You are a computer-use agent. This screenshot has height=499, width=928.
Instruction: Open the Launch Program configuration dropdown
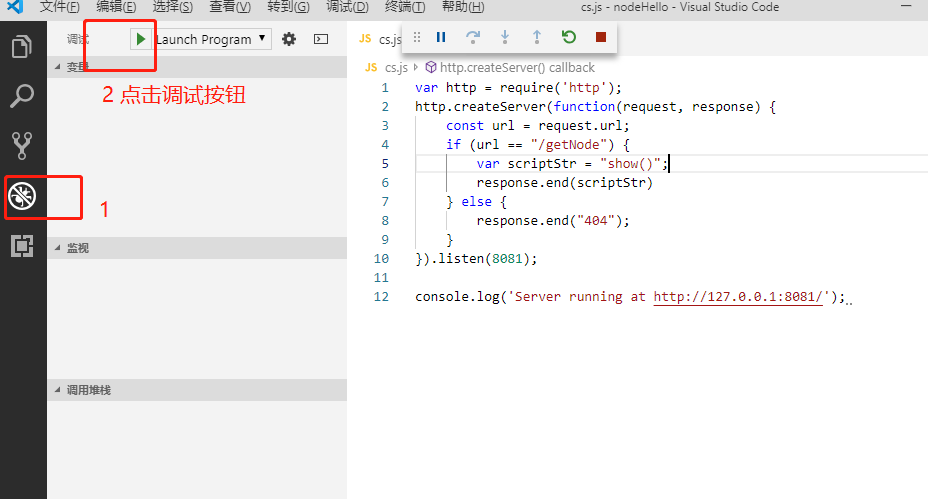[210, 39]
